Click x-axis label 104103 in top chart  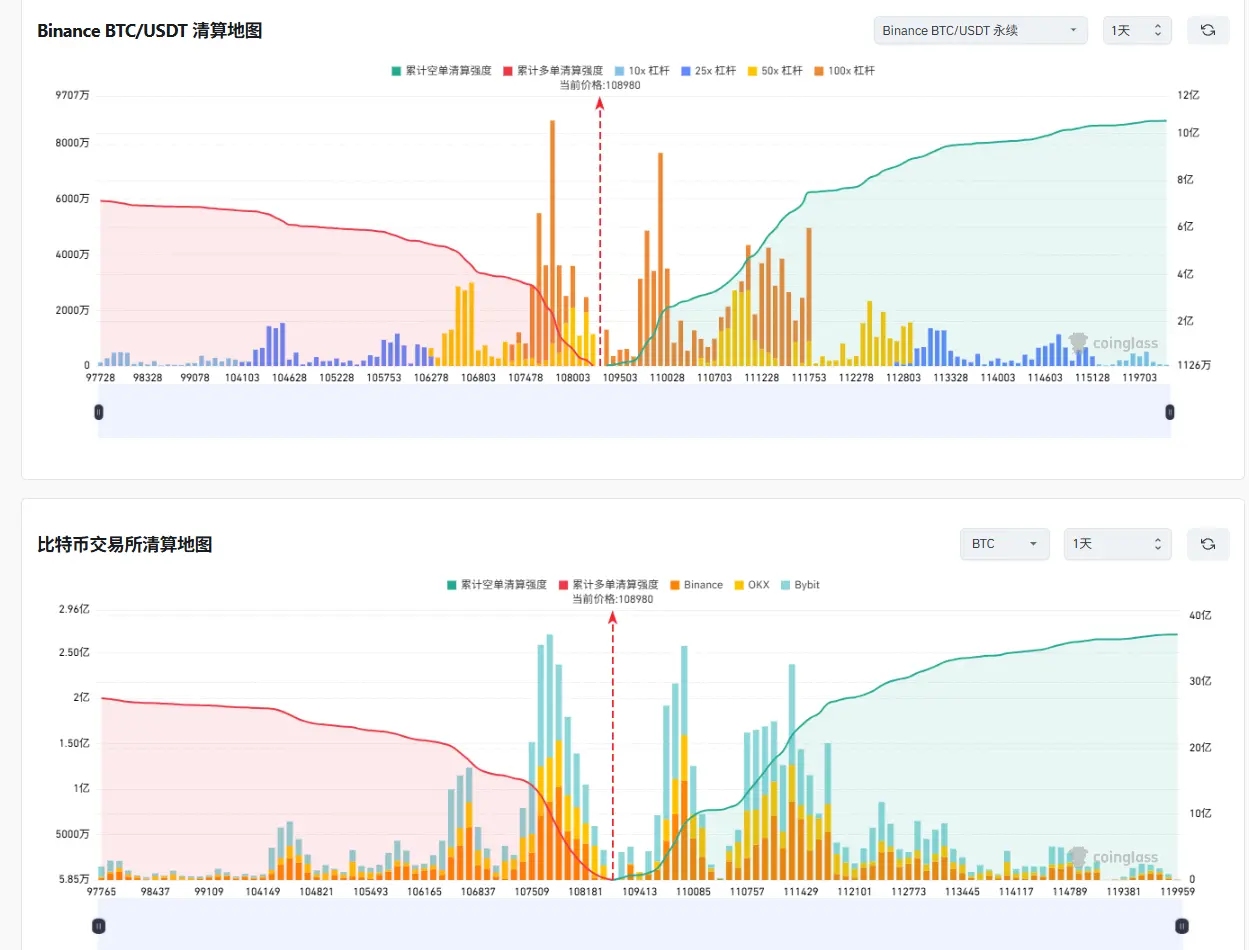point(242,377)
